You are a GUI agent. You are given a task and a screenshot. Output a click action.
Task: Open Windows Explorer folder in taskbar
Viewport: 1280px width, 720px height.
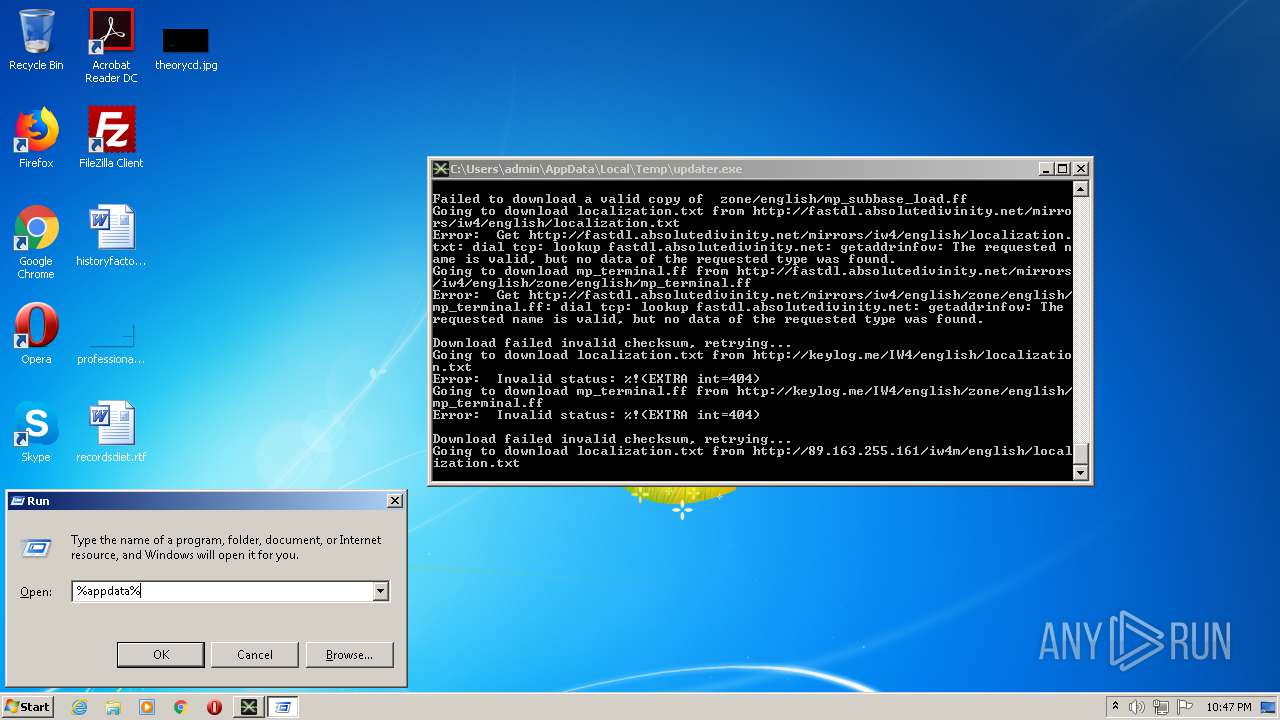pos(113,707)
